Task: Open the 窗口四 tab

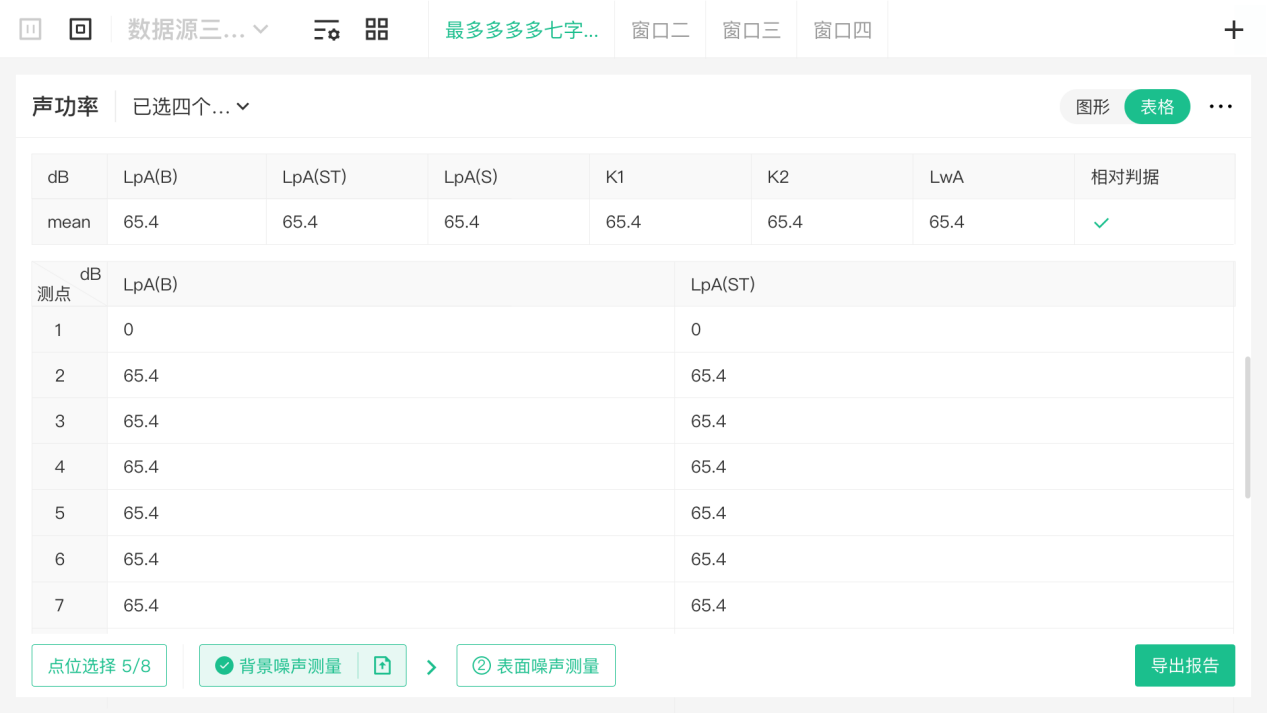Action: [x=842, y=30]
